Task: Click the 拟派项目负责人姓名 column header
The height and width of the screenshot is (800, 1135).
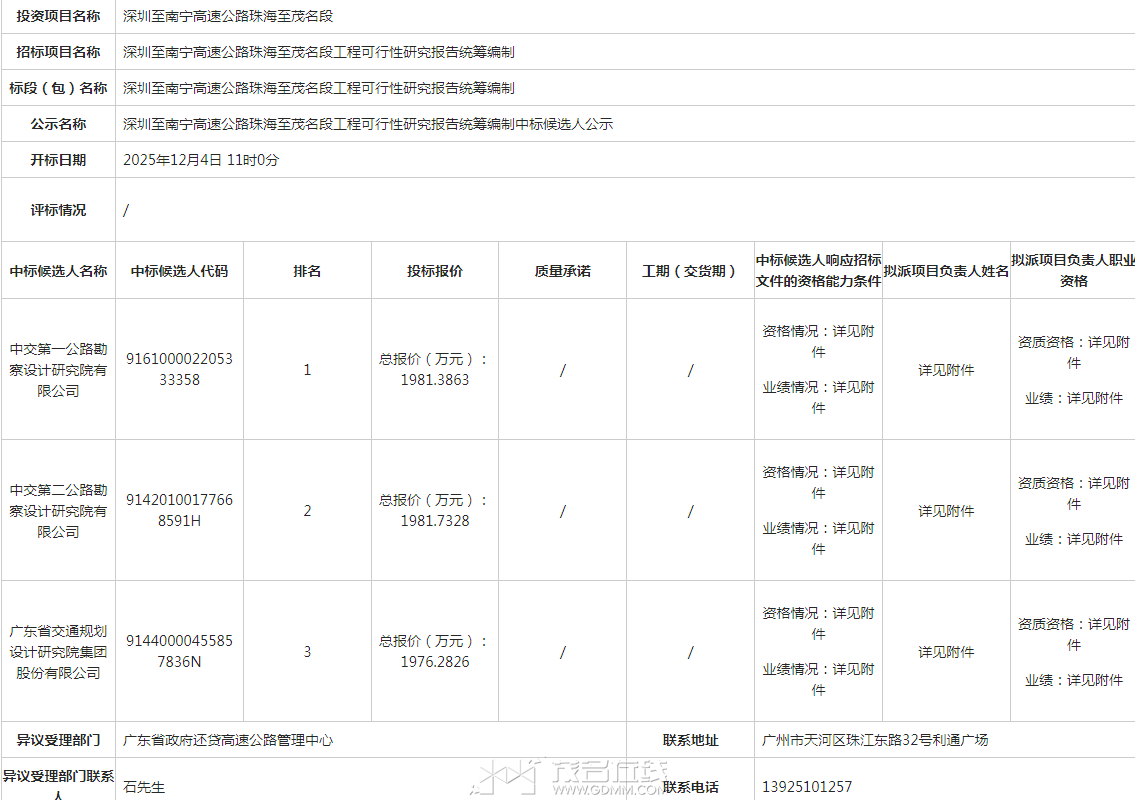Action: click(946, 271)
